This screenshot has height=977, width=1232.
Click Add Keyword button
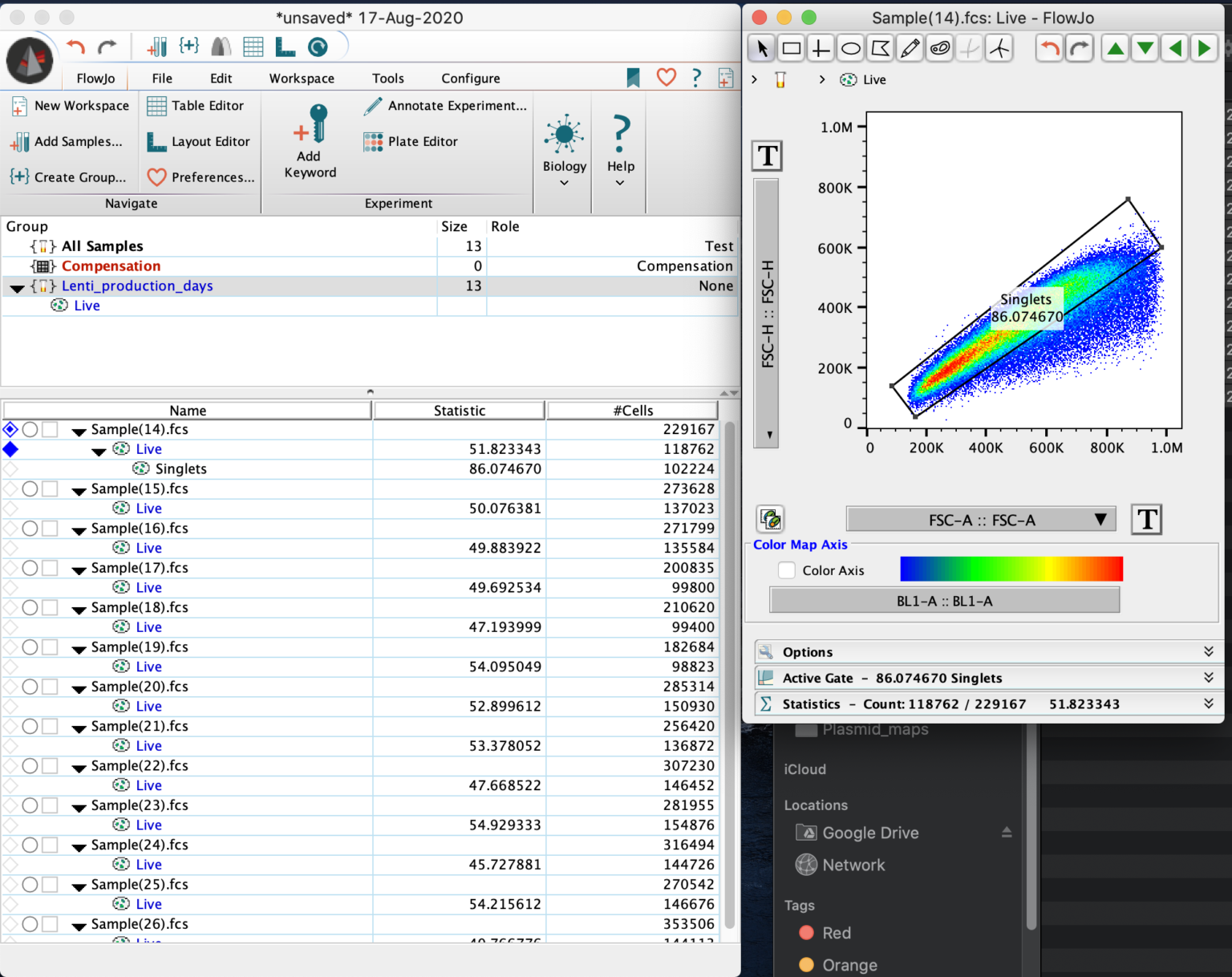click(310, 142)
